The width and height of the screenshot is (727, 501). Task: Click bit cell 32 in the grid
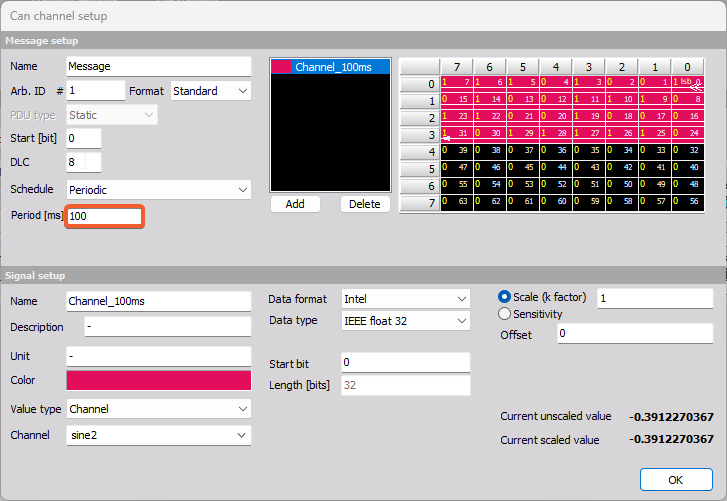pyautogui.click(x=688, y=150)
